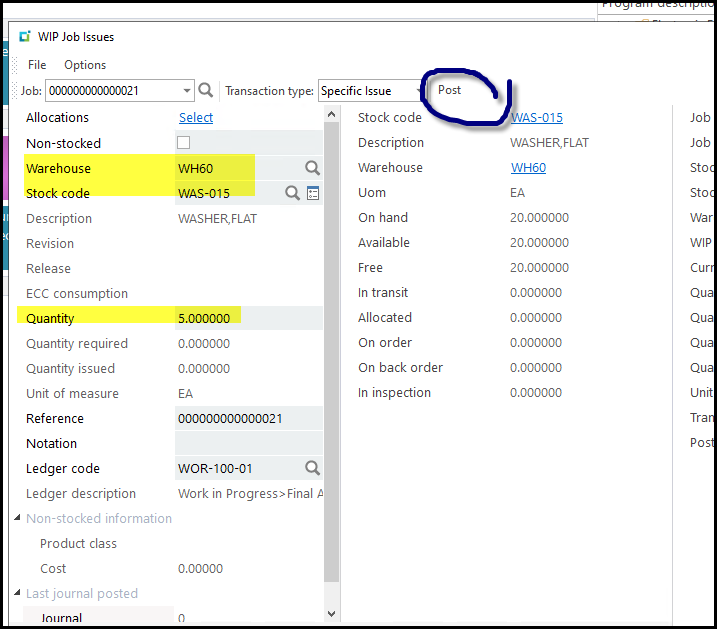The width and height of the screenshot is (717, 629).
Task: Collapse the Last journal posted section
Action: (17, 594)
